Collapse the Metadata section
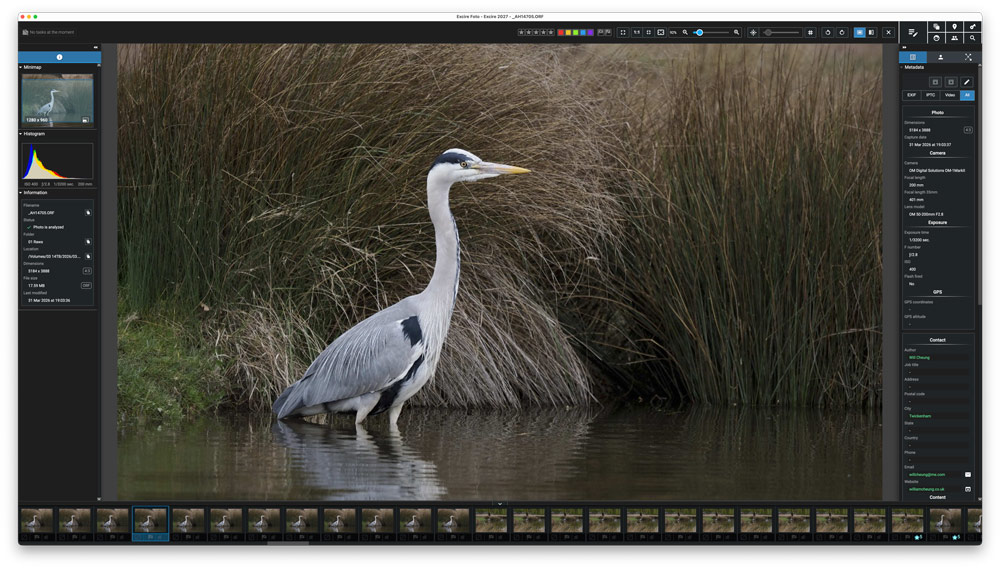The image size is (1000, 569). tap(902, 67)
